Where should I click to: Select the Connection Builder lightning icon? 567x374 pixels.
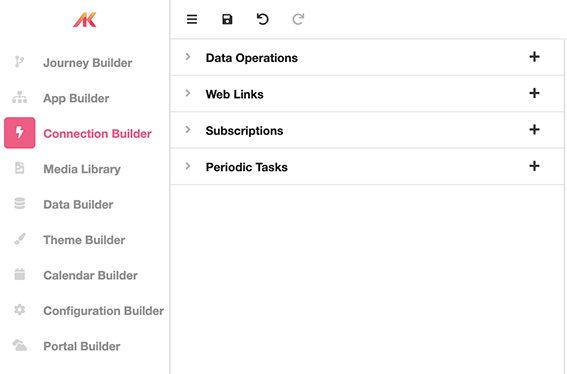[x=20, y=133]
